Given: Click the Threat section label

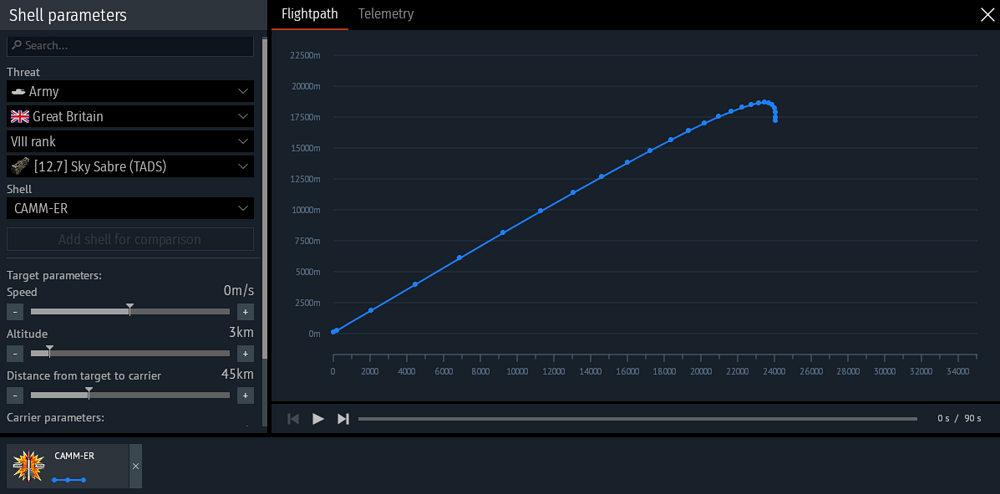Looking at the screenshot, I should point(23,72).
